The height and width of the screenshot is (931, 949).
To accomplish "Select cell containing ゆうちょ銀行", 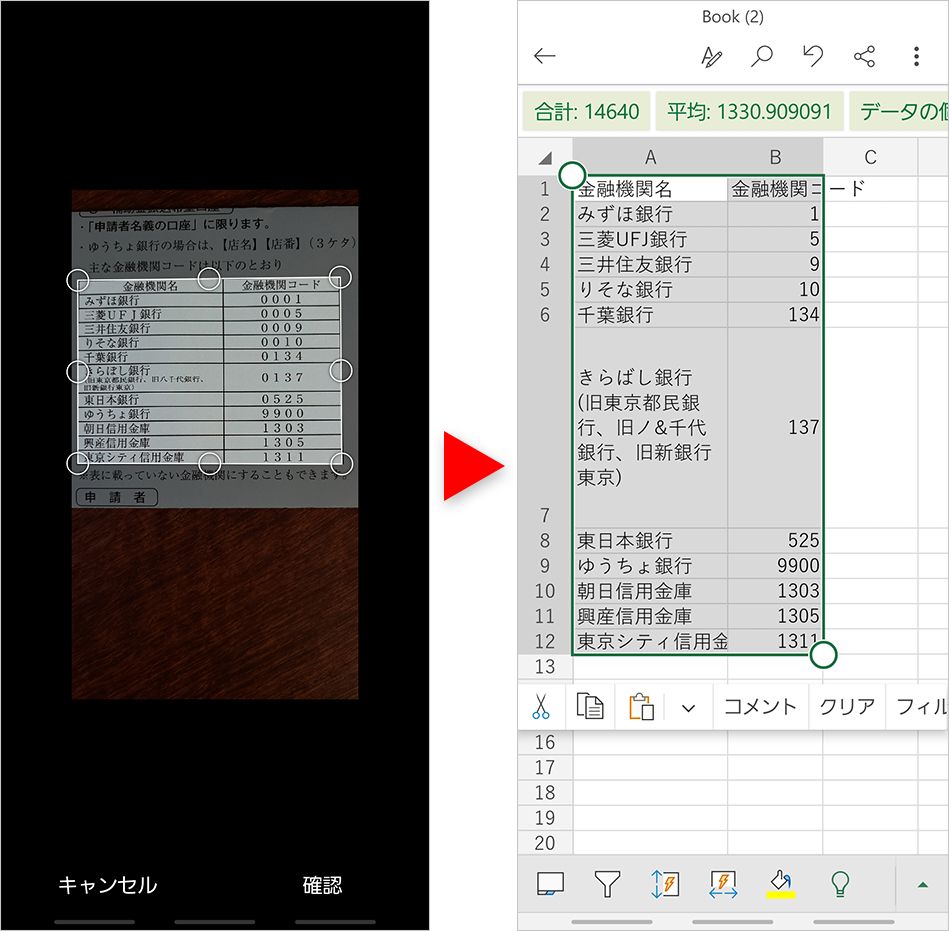I will tap(651, 565).
